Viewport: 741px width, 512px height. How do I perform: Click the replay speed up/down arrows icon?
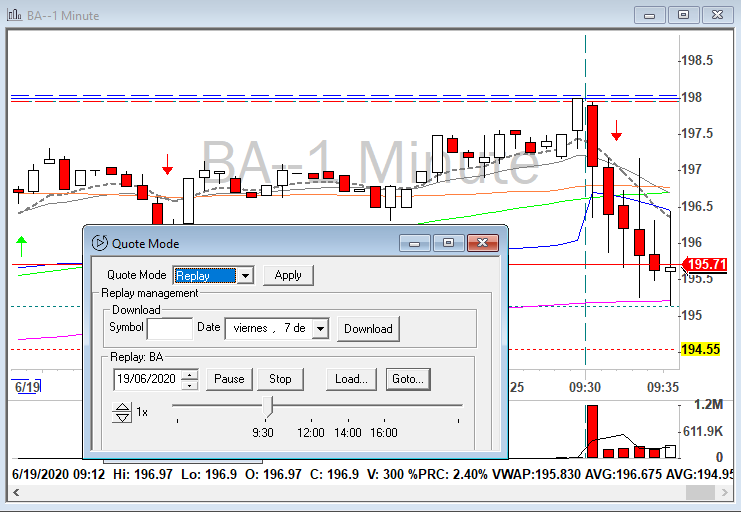122,412
